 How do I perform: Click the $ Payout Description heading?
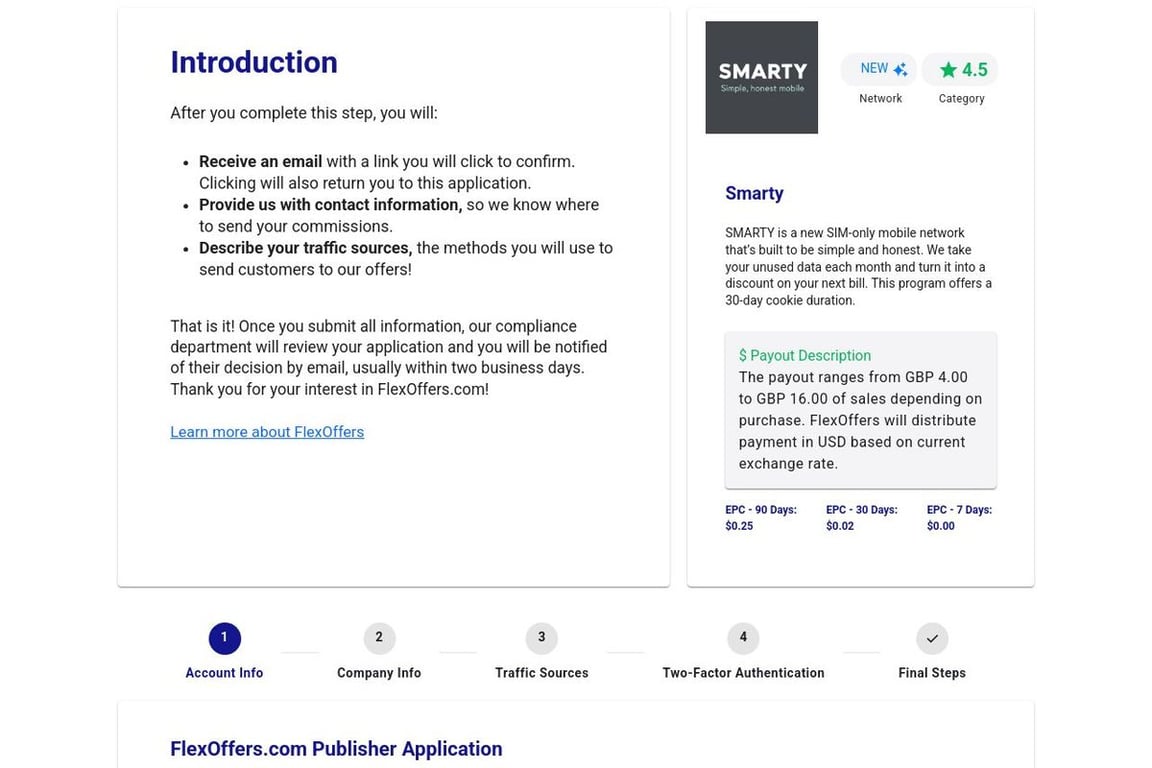804,356
